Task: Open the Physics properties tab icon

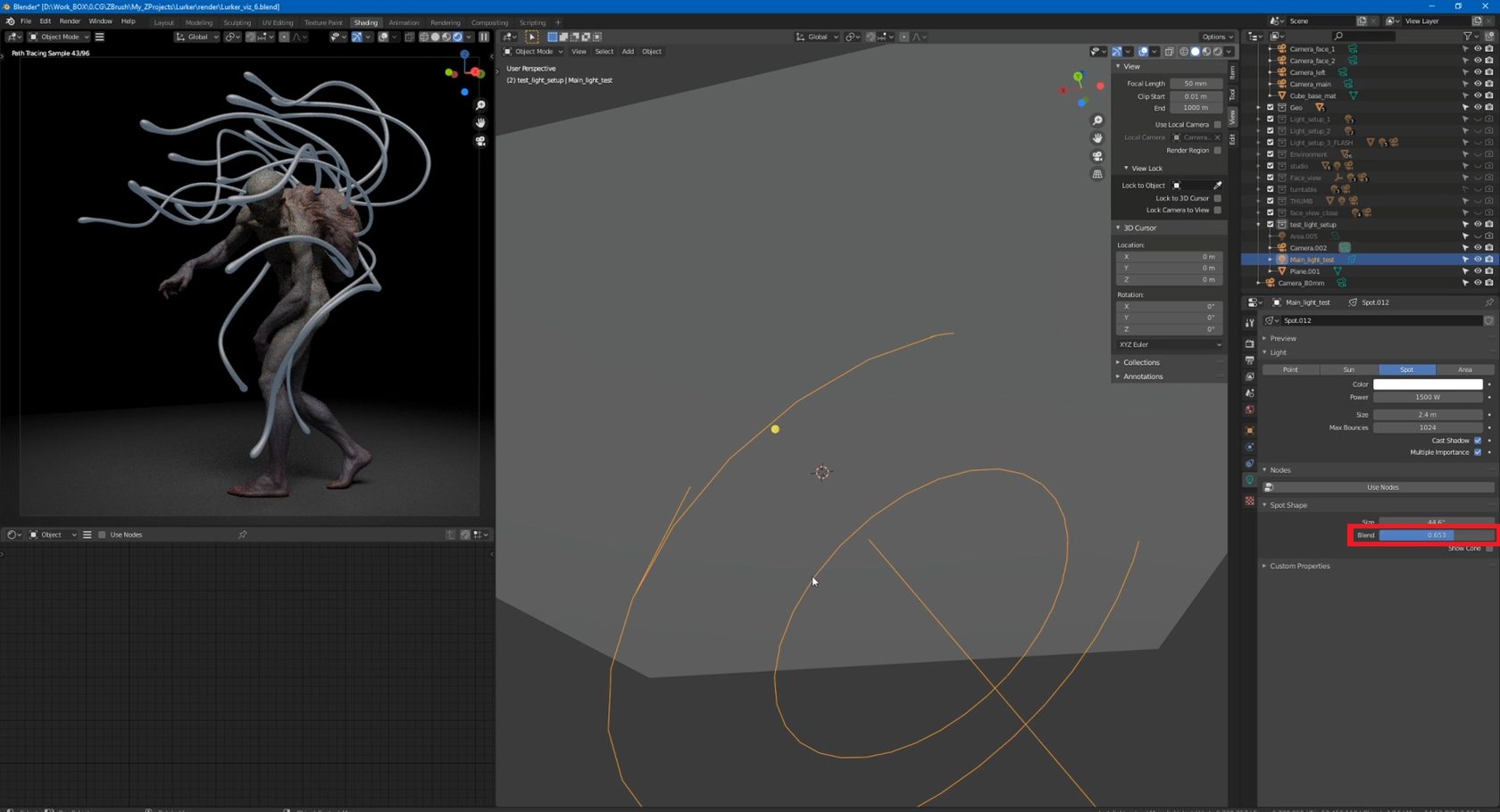Action: click(x=1249, y=447)
